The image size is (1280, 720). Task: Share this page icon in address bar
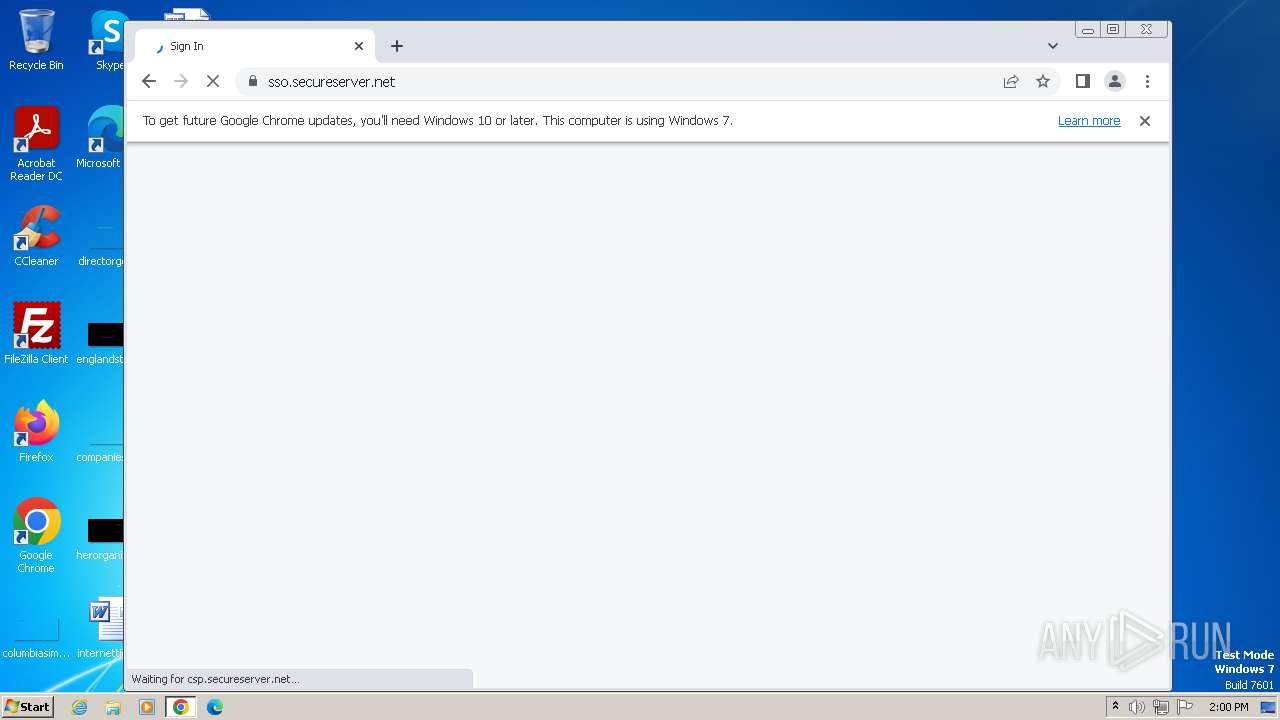[1011, 82]
